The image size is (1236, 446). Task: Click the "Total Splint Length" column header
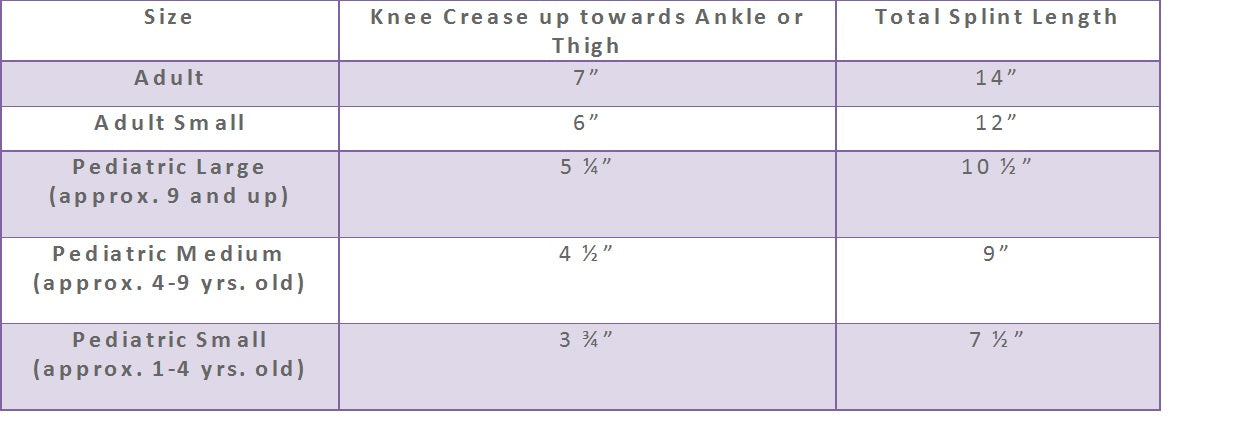[x=996, y=17]
